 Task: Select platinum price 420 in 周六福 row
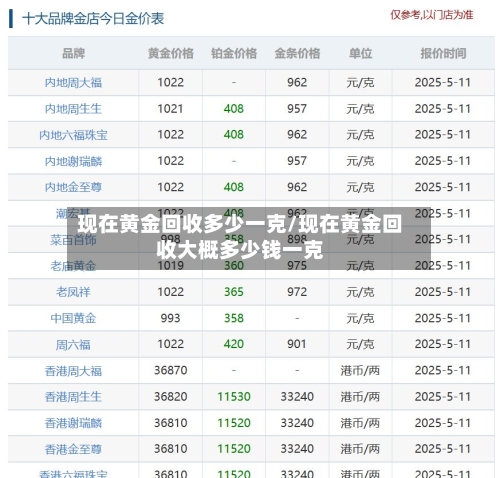coord(234,344)
